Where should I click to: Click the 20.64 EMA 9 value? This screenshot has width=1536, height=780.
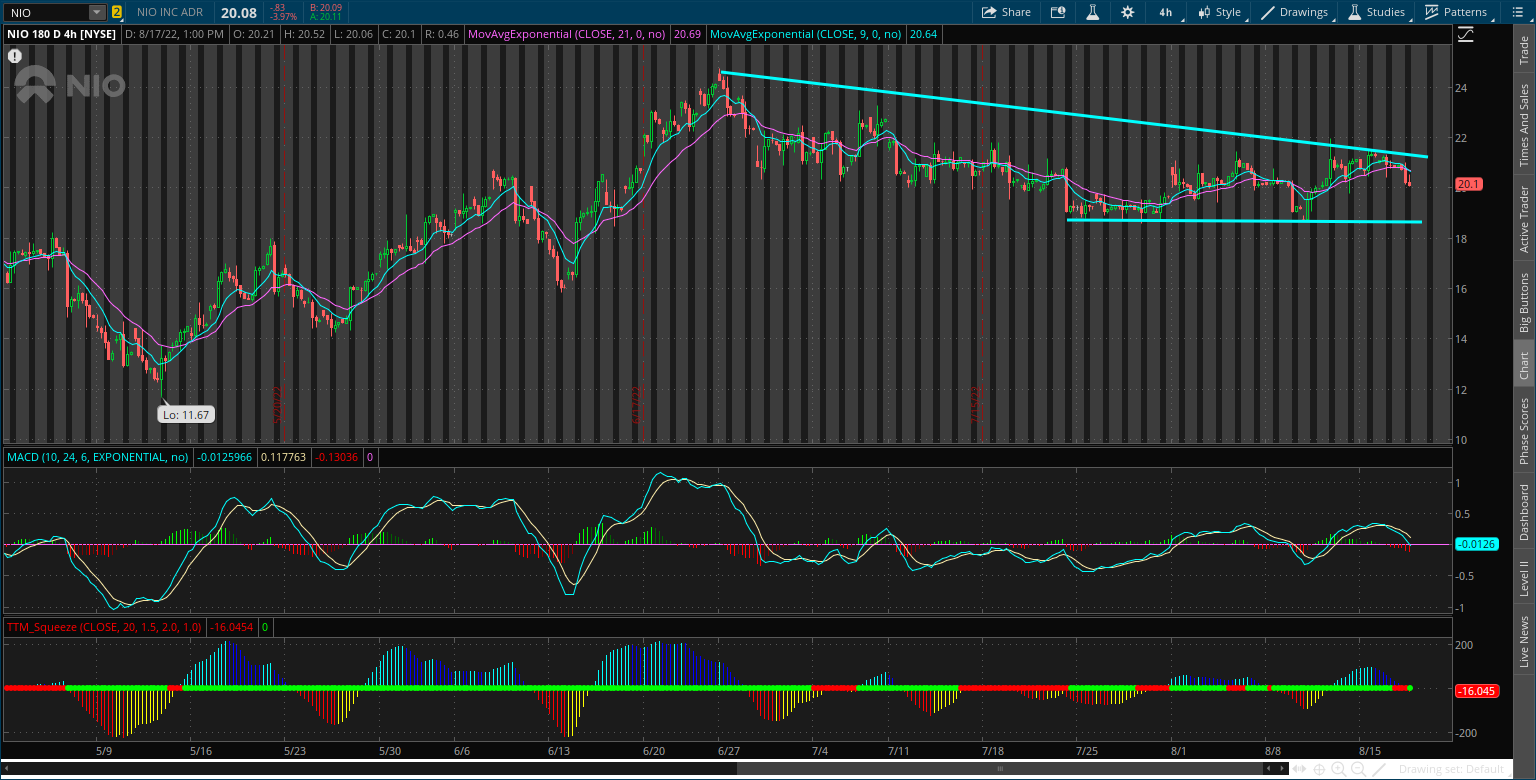[923, 34]
